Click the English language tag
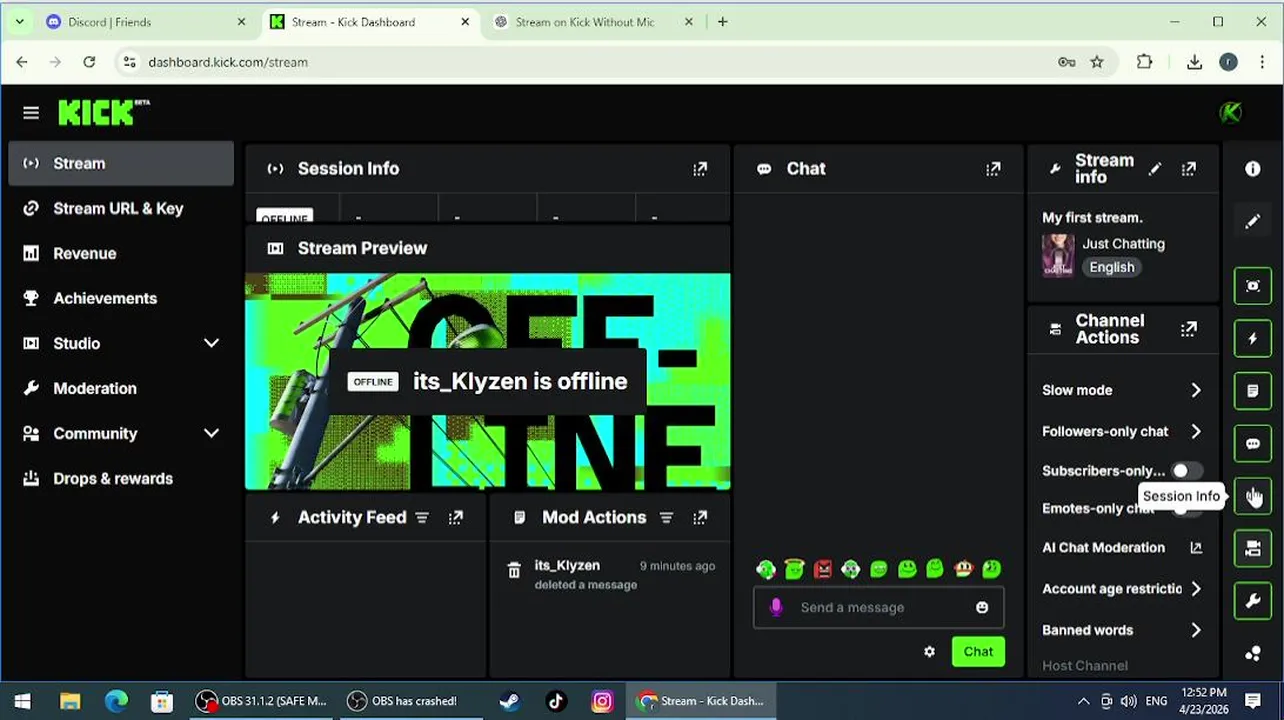 coord(1112,267)
